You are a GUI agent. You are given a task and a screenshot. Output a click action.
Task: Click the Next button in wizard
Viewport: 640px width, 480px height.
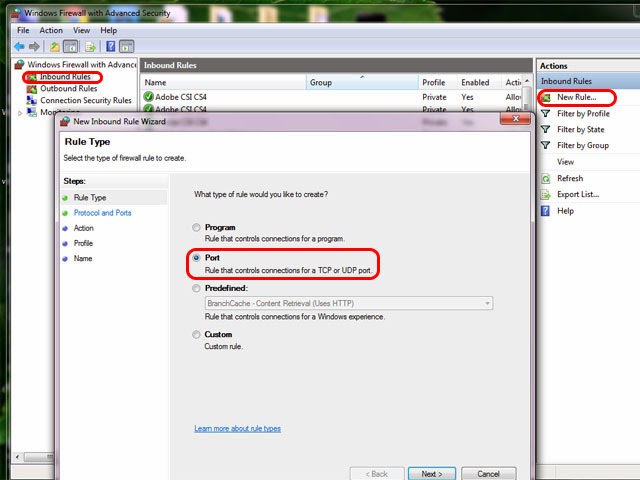click(432, 474)
